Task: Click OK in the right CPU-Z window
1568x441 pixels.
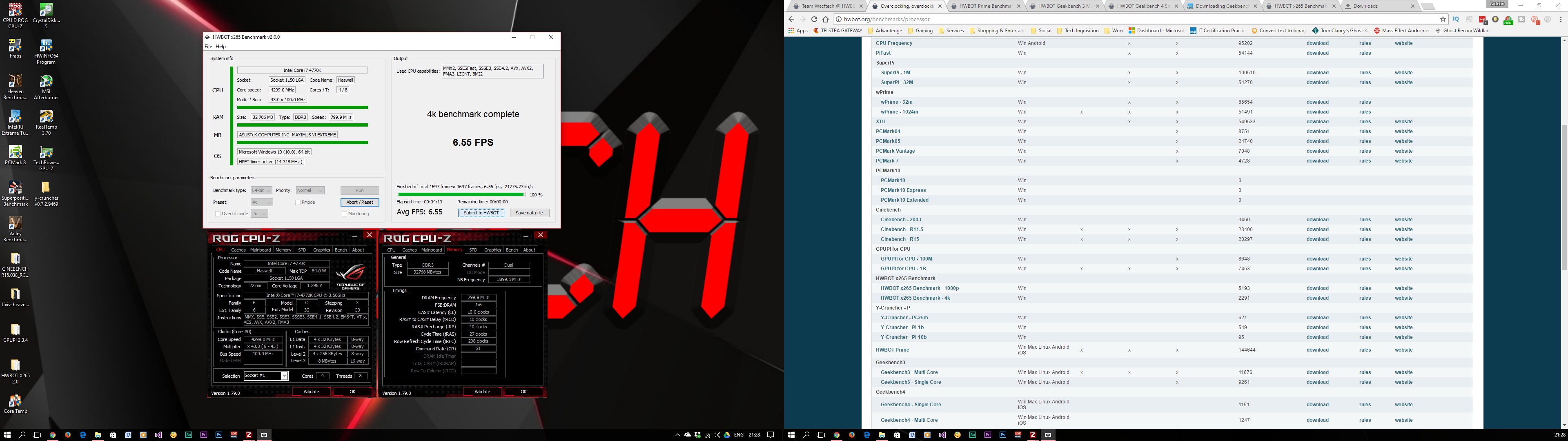Action: (523, 392)
